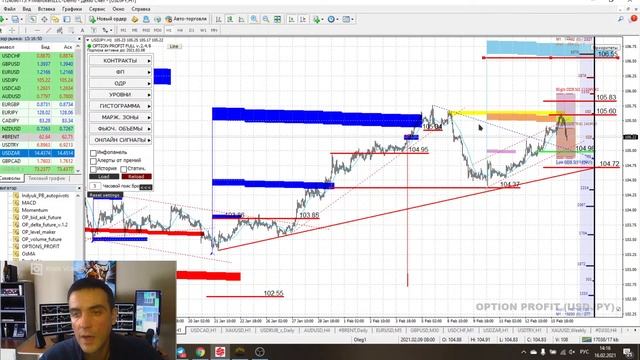Expand the УРОВНИ panel menu
The width and height of the screenshot is (640, 360).
[120, 94]
